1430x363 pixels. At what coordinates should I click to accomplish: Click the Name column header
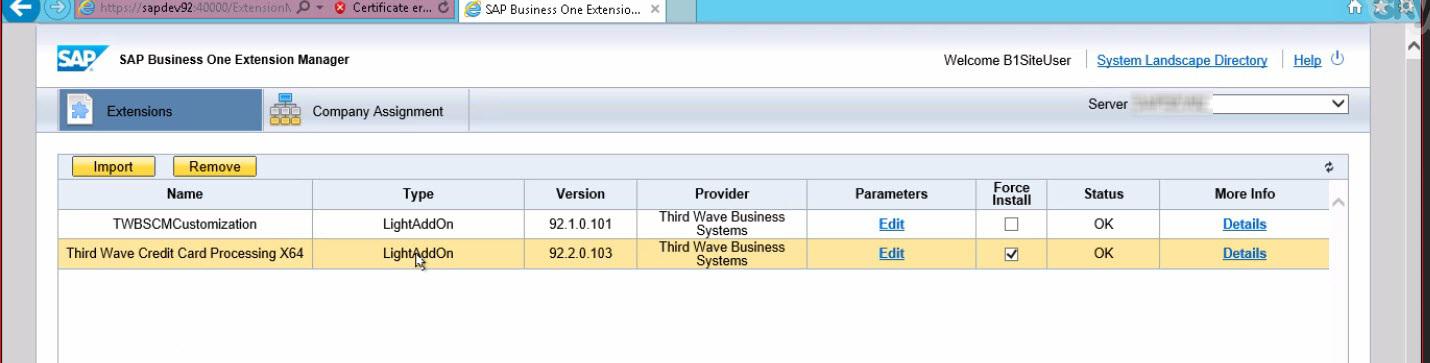[x=185, y=194]
